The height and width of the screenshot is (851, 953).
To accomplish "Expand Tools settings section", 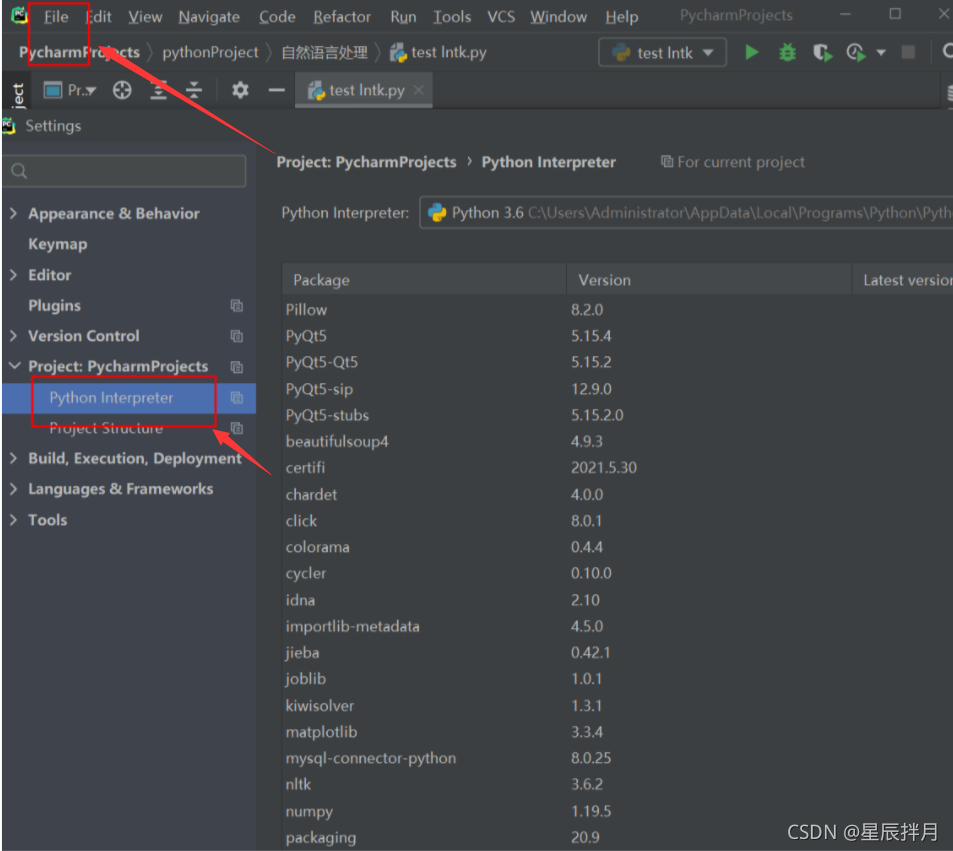I will tap(13, 520).
